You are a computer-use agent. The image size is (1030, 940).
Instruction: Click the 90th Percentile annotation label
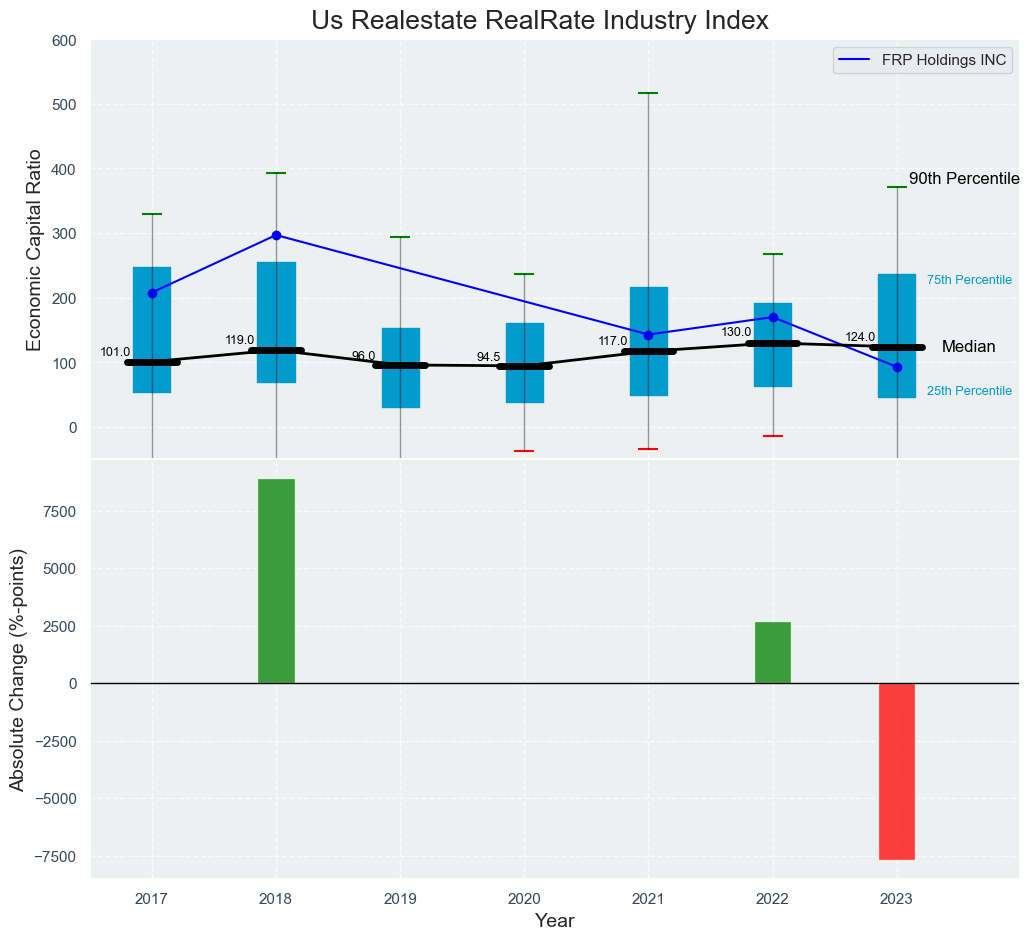coord(963,179)
